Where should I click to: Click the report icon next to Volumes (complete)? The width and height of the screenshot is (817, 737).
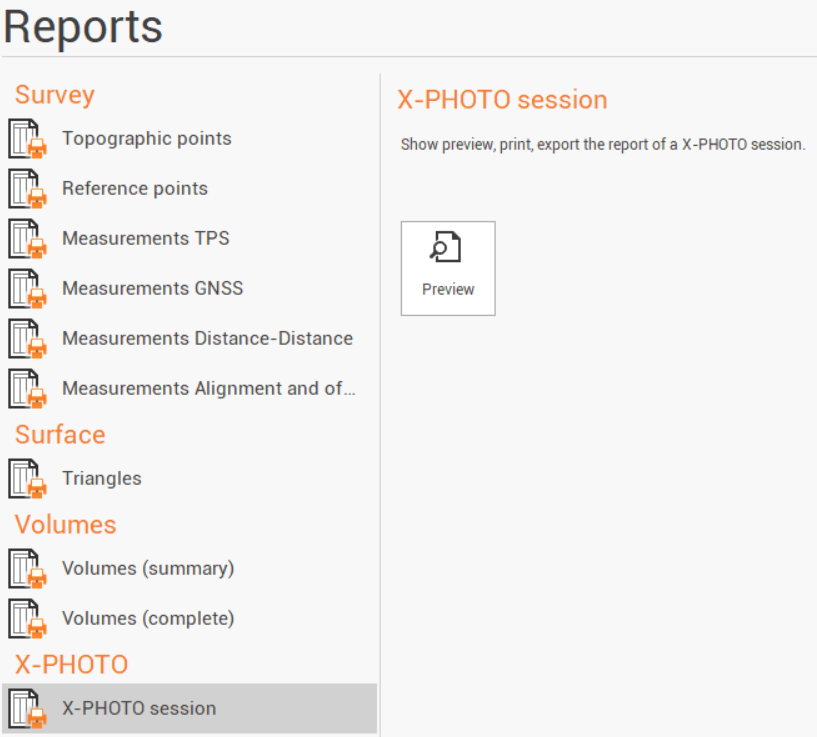point(27,619)
